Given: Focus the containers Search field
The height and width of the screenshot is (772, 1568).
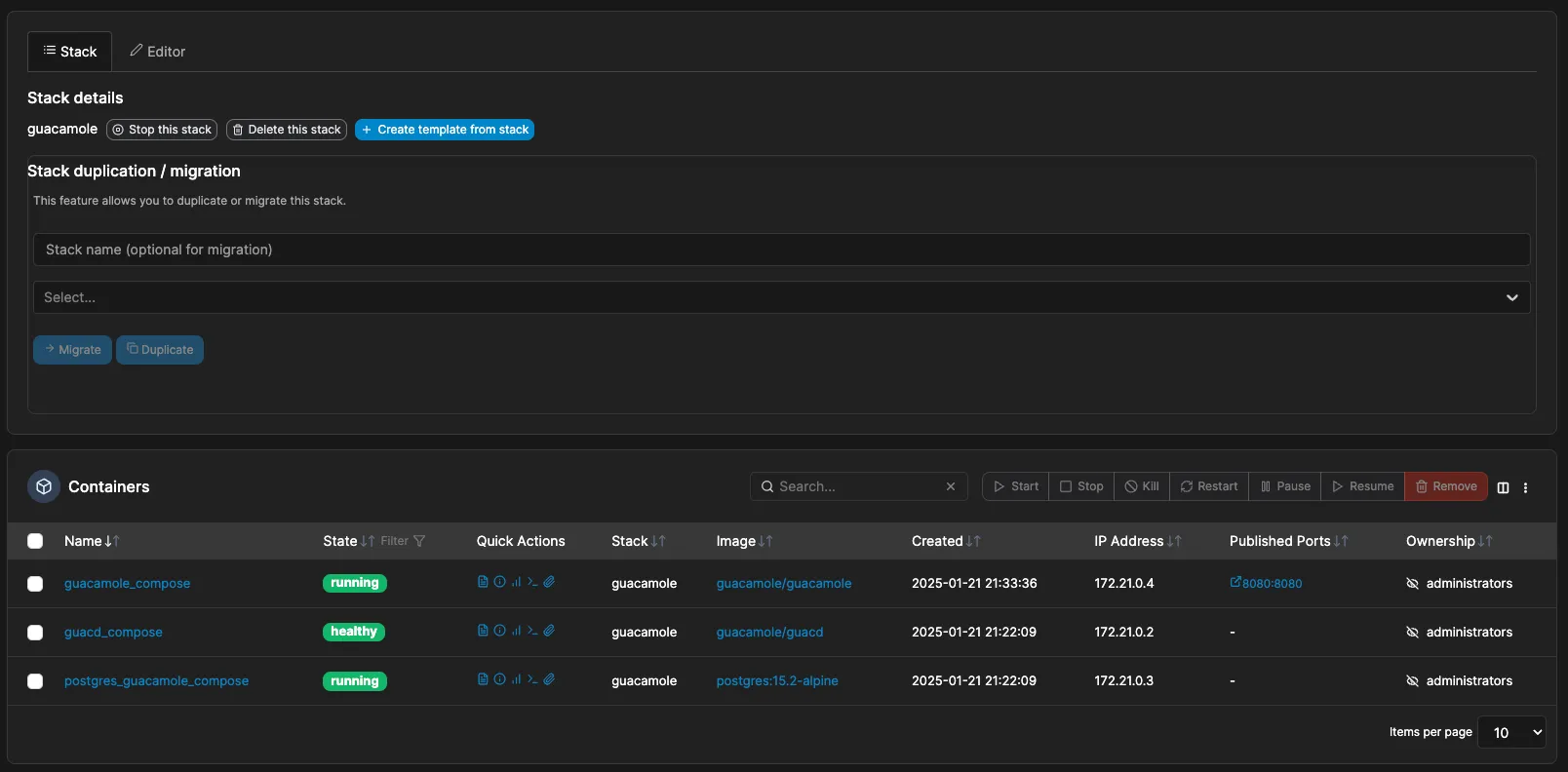Looking at the screenshot, I should tap(858, 486).
